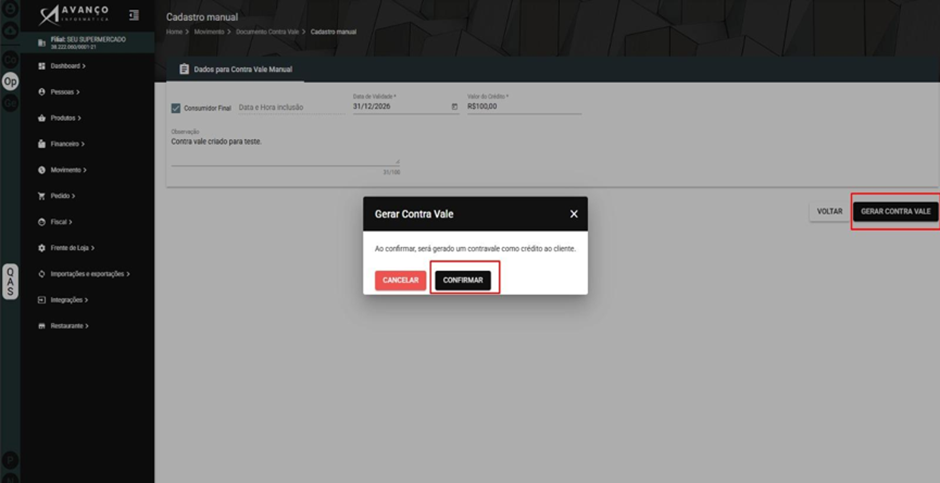
Task: Click the Valor do Crédito field
Action: tap(524, 107)
